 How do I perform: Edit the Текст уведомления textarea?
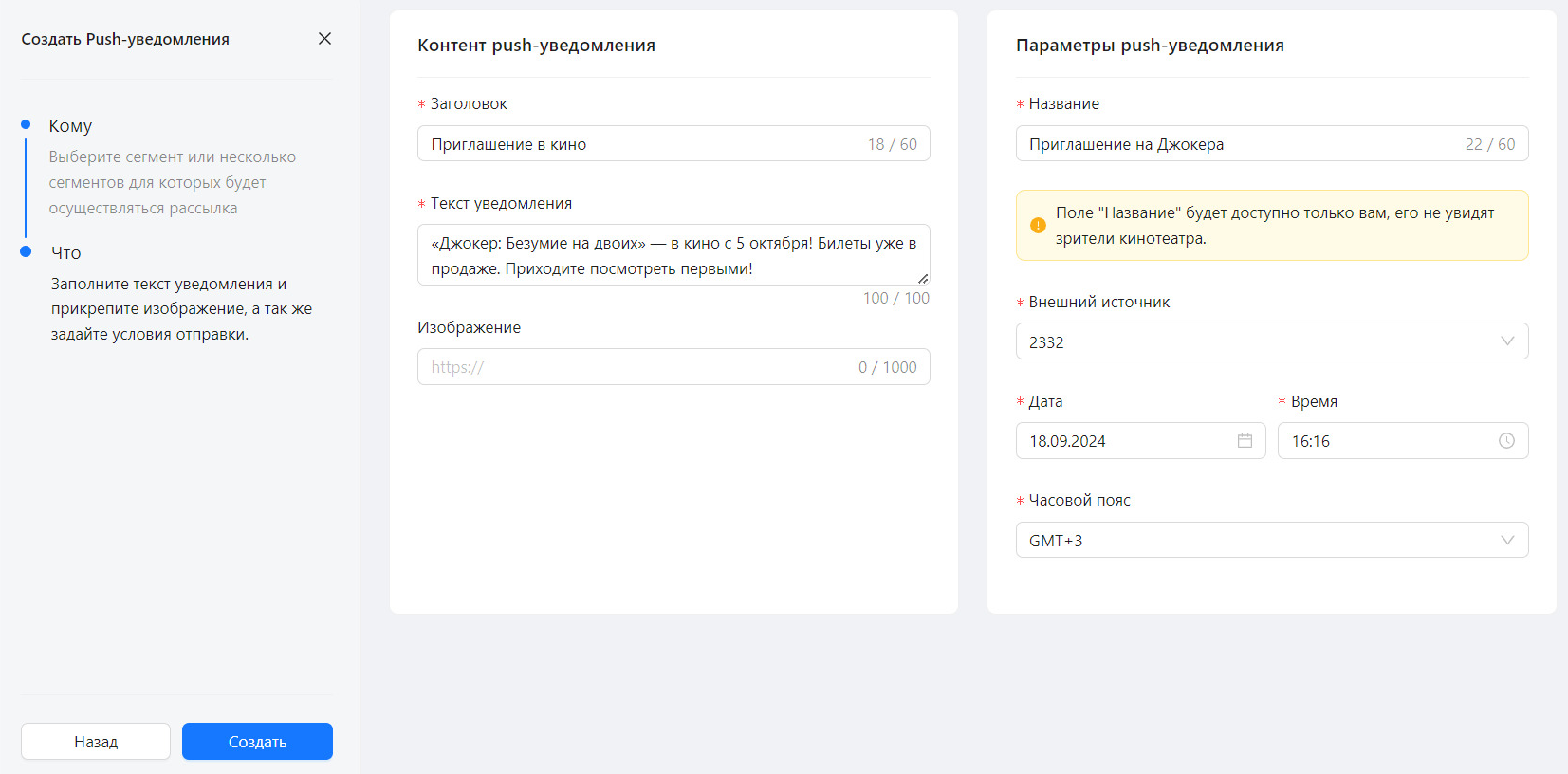[673, 255]
